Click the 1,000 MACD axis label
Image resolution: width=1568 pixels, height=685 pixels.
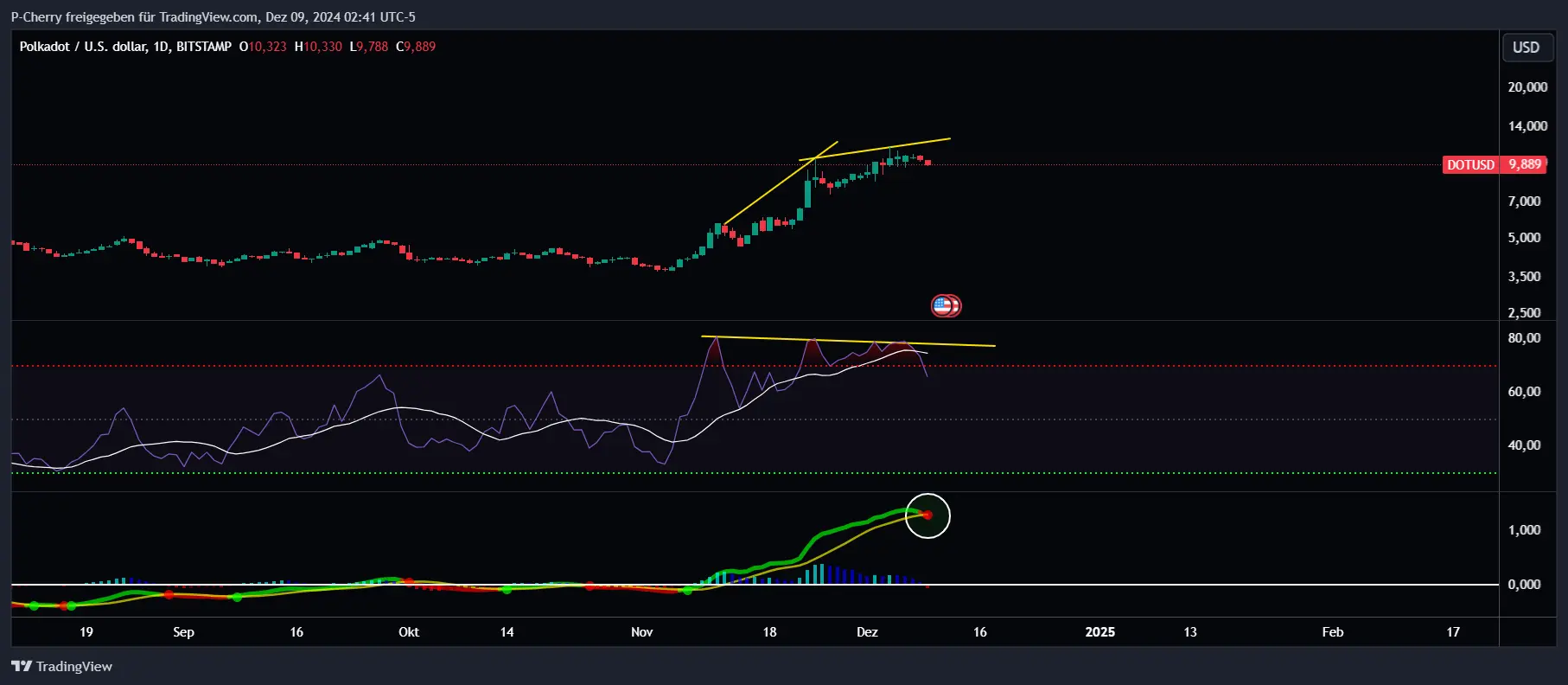click(x=1524, y=530)
